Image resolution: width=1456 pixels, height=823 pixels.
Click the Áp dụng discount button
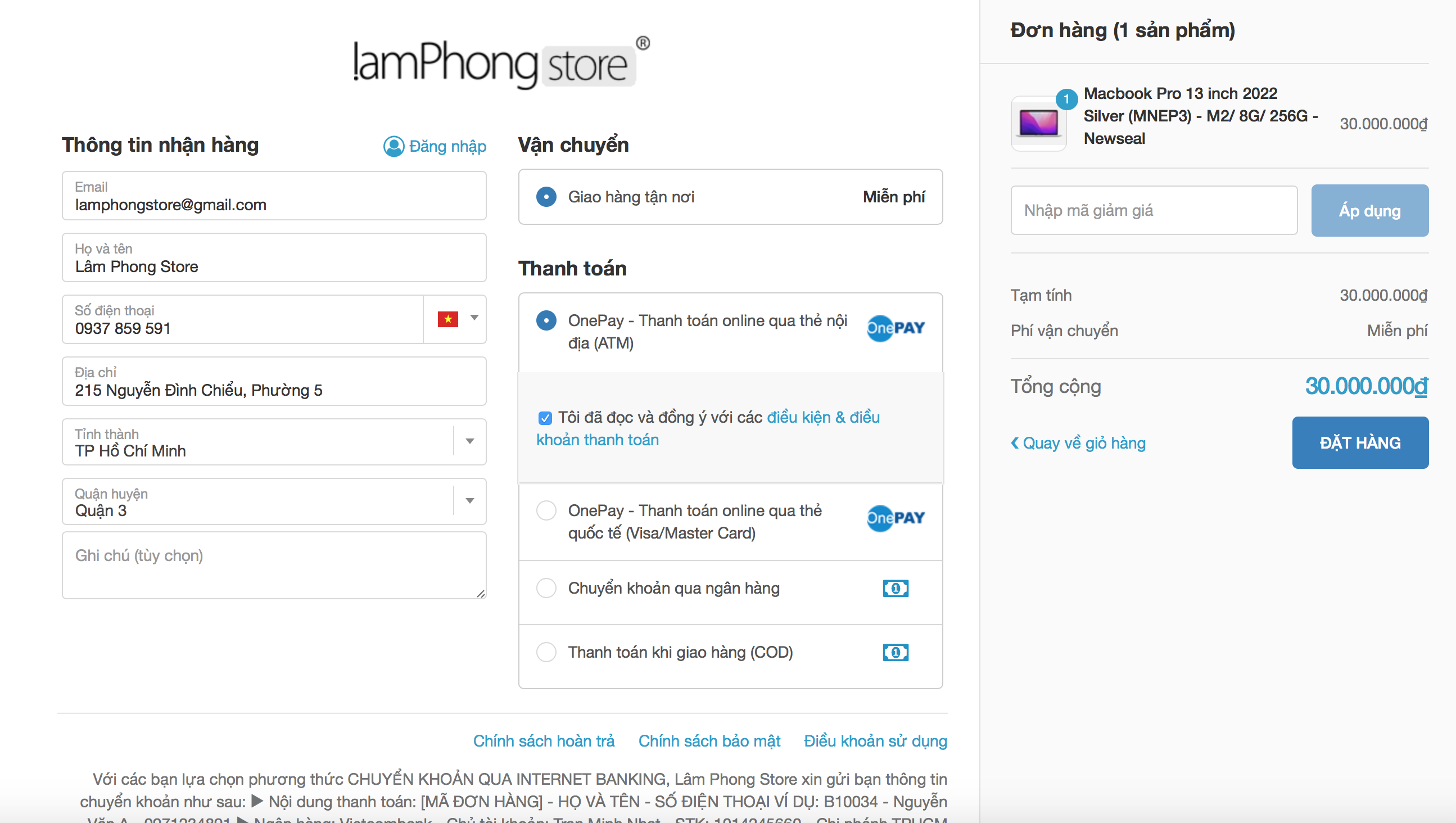[x=1369, y=211]
